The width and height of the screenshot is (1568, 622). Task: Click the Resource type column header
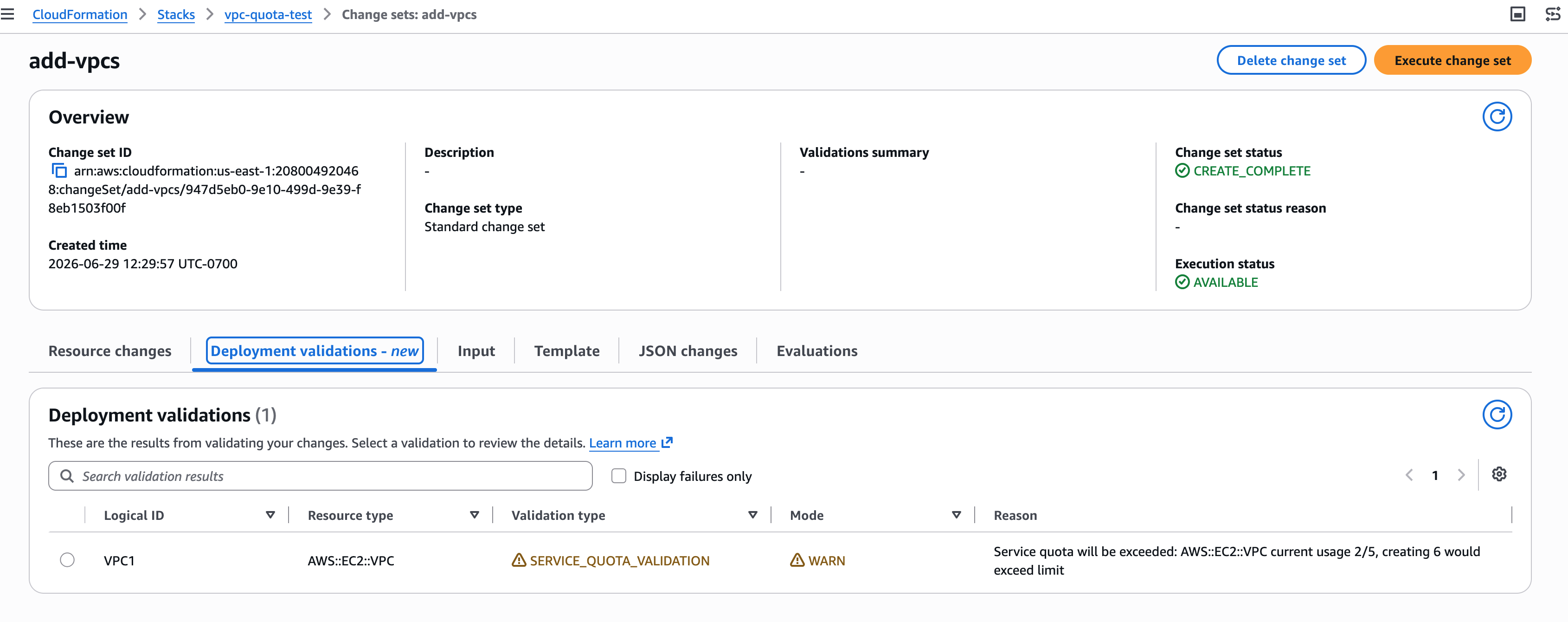point(350,515)
